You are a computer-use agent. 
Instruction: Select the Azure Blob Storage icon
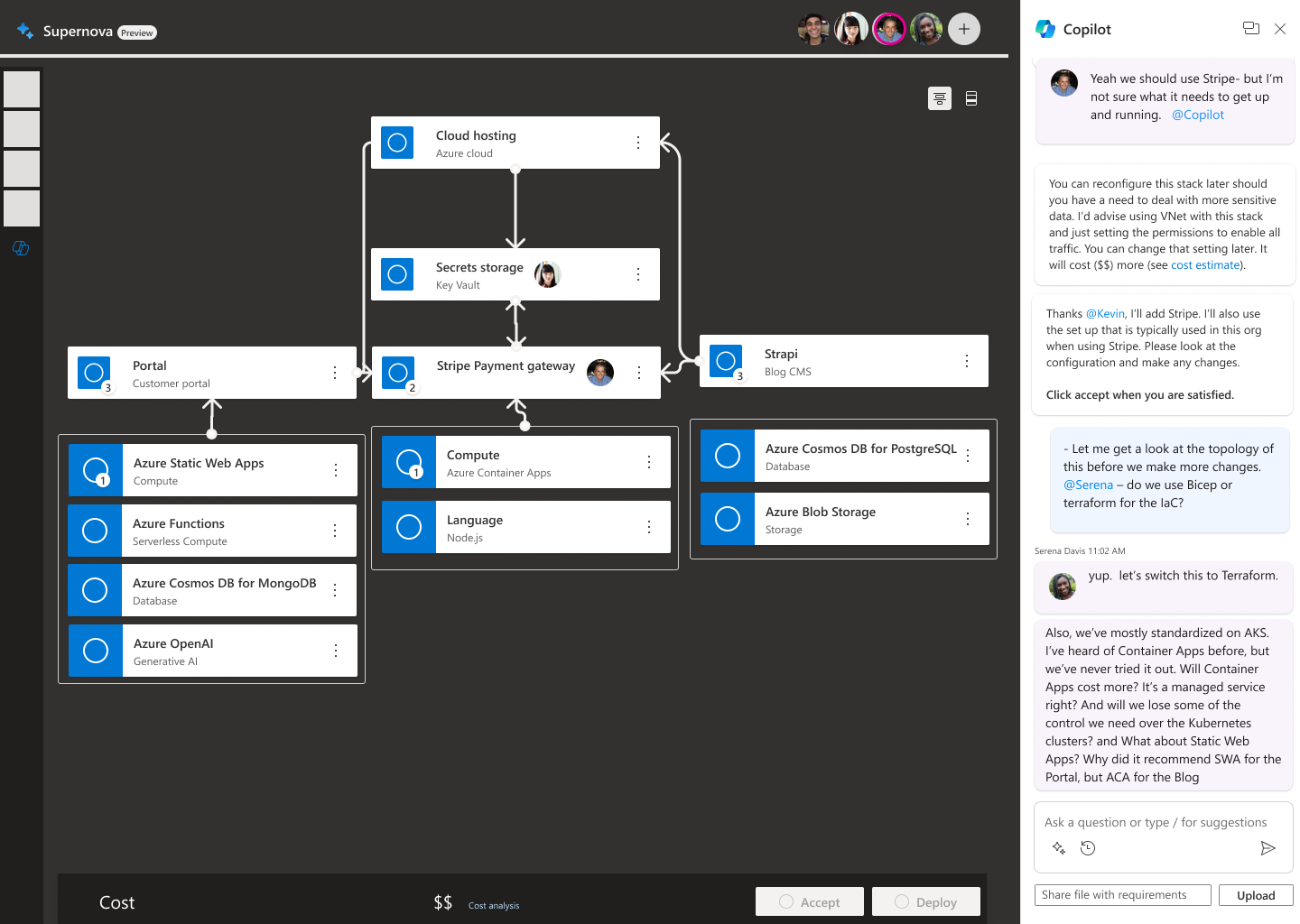728,519
